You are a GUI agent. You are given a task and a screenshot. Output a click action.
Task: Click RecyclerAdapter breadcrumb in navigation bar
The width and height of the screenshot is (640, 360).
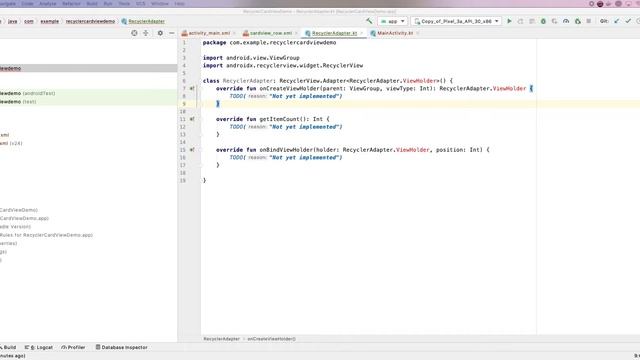click(147, 21)
